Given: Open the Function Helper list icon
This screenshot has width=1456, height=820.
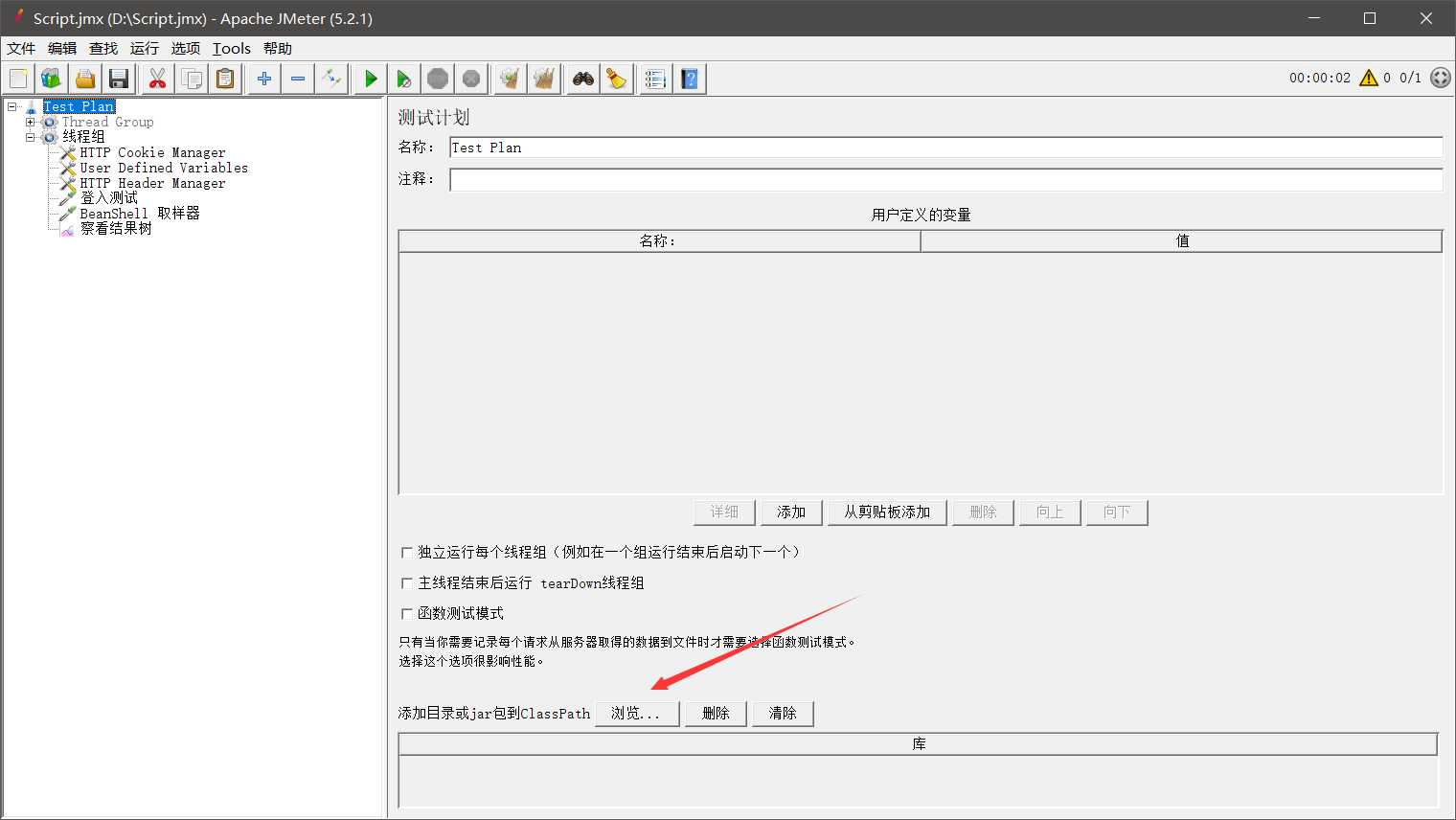Looking at the screenshot, I should point(656,79).
